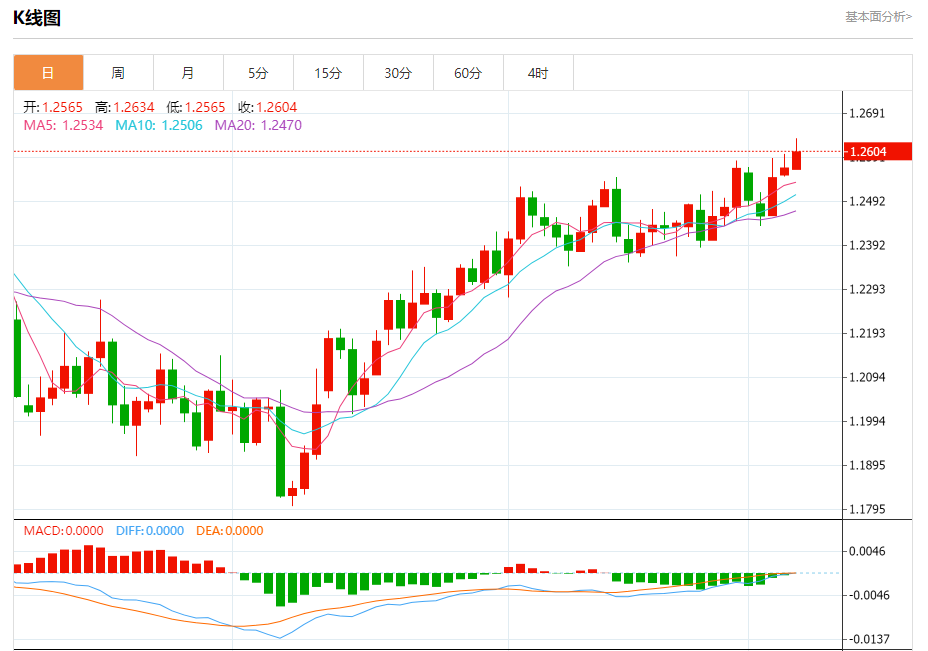Click the 1.2094 price axis label
This screenshot has height=651, width=928.
867,377
